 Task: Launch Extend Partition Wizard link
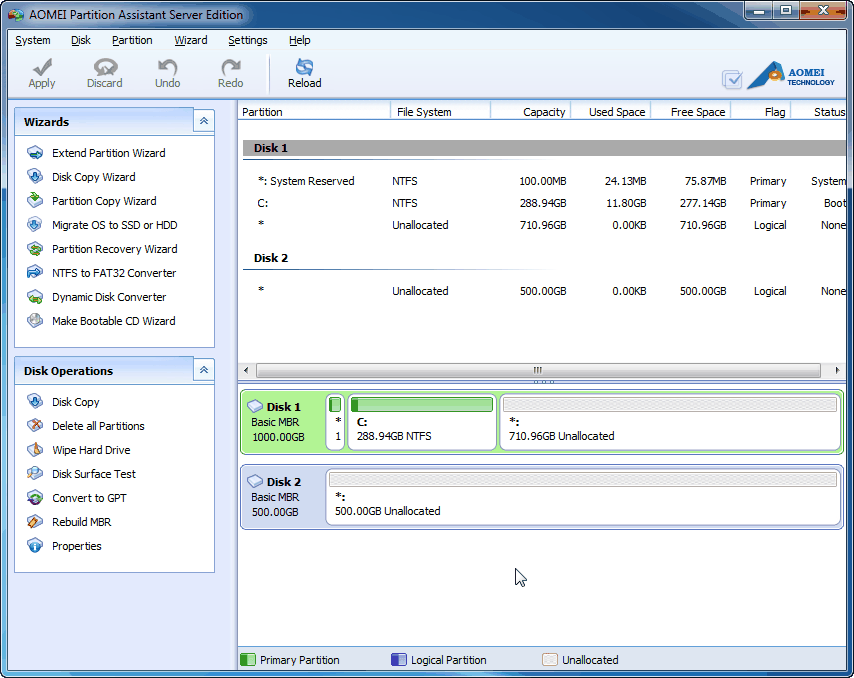(x=109, y=153)
